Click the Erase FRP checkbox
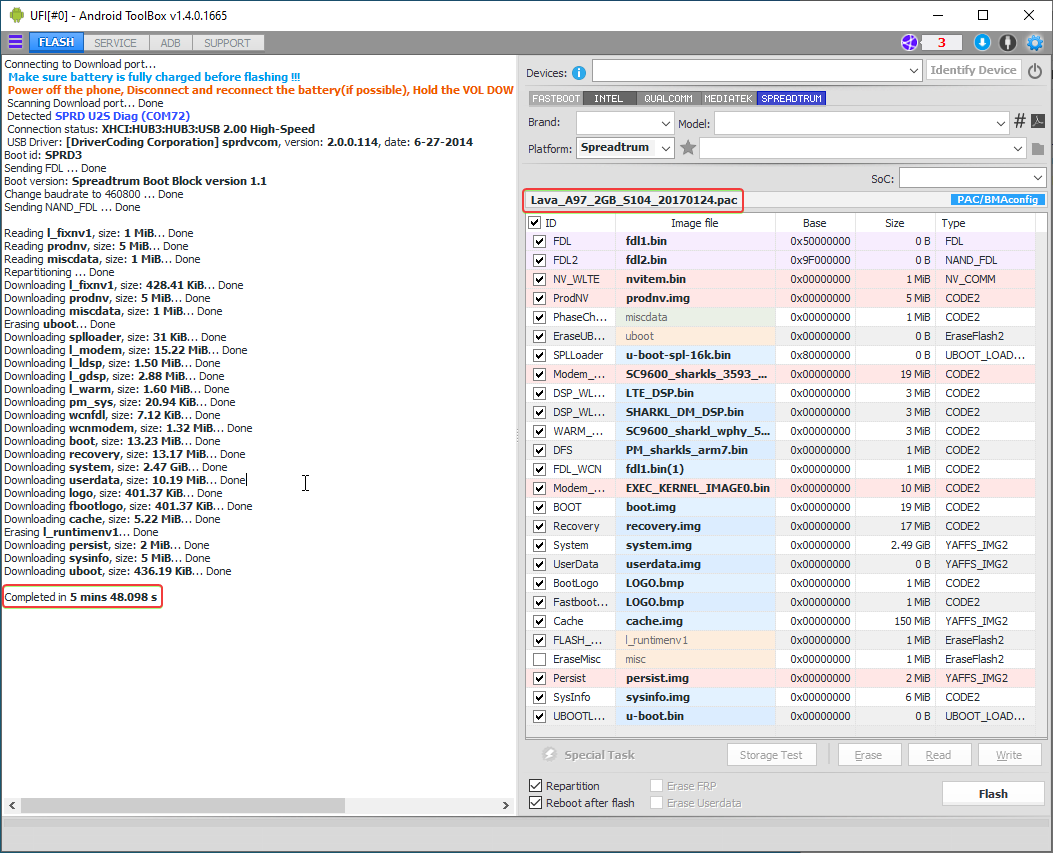The image size is (1053, 853). point(657,785)
